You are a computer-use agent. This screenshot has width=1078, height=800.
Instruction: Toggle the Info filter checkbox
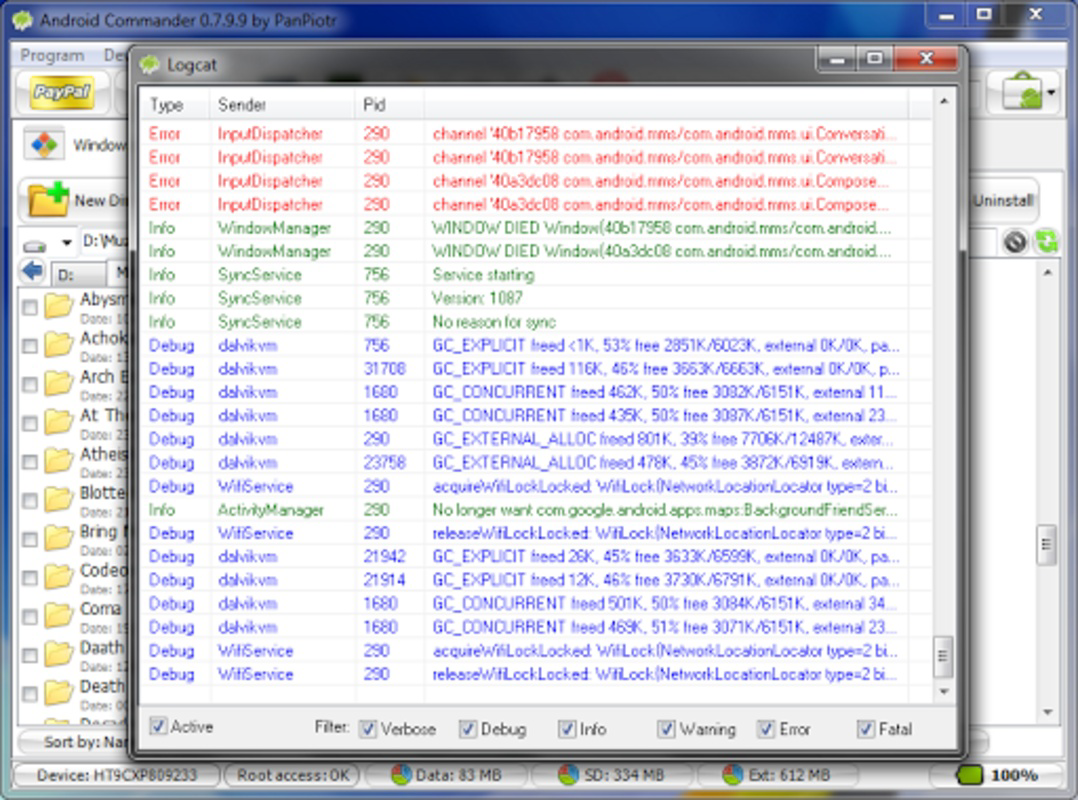click(x=566, y=729)
